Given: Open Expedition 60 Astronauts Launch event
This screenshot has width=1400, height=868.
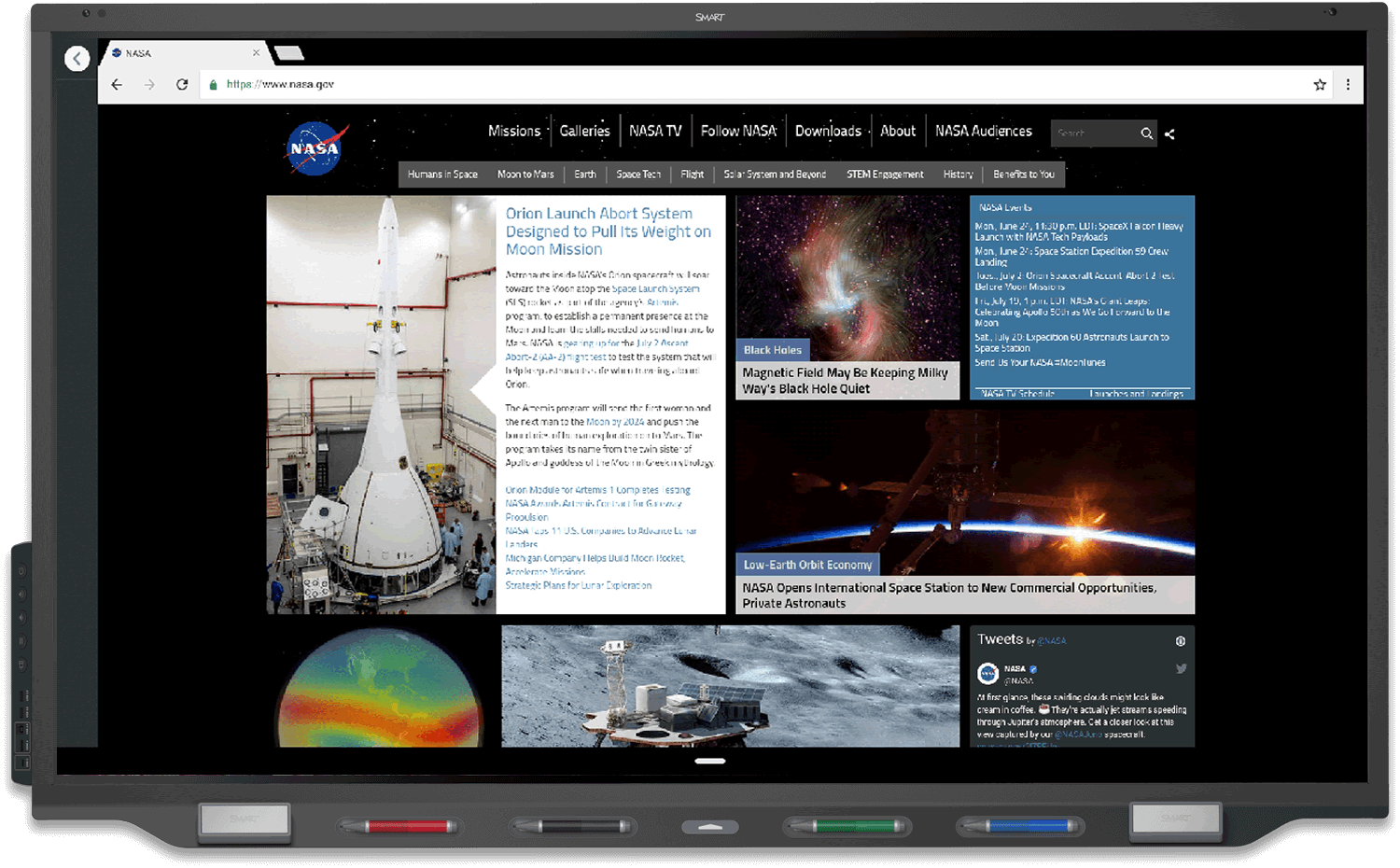Looking at the screenshot, I should coord(1071,343).
